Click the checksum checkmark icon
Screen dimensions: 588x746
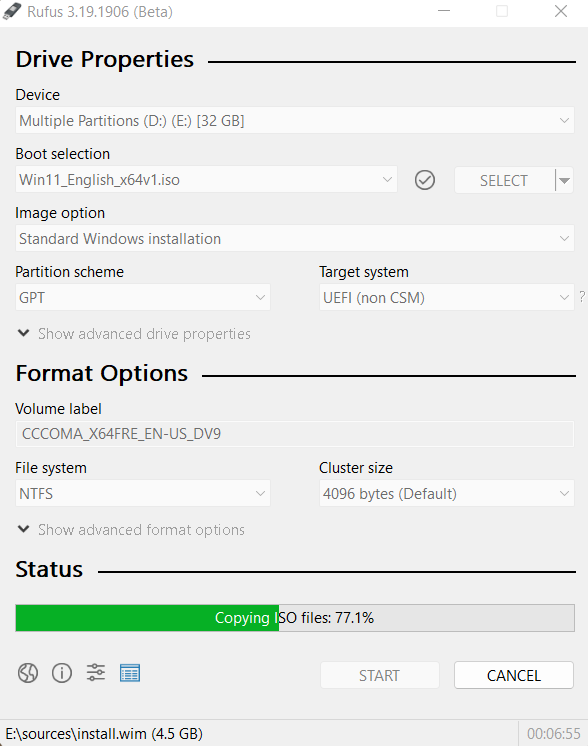(x=424, y=180)
